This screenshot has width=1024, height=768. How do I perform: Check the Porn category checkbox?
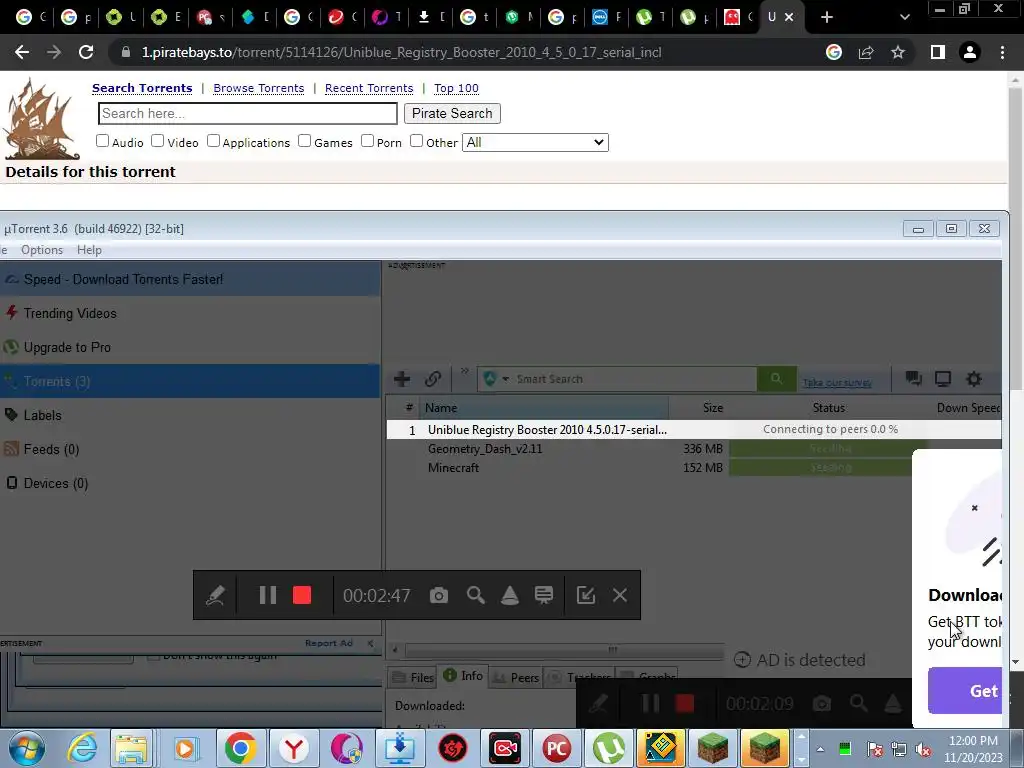coord(368,141)
